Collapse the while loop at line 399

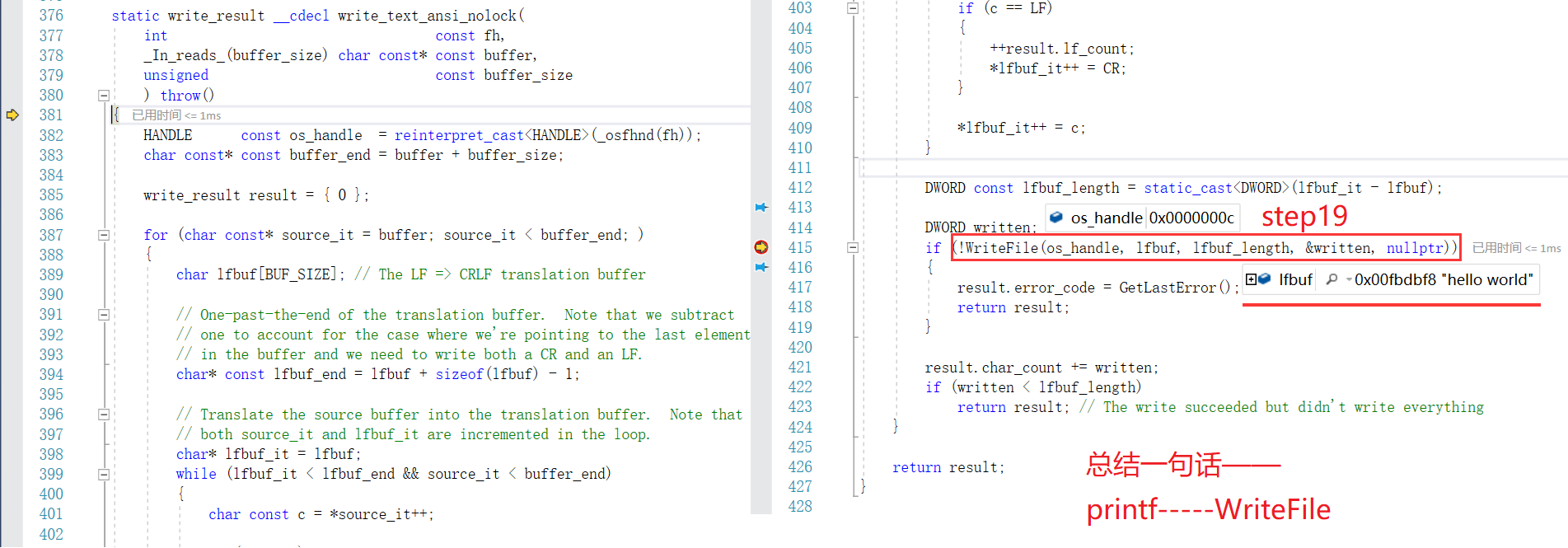tap(104, 475)
